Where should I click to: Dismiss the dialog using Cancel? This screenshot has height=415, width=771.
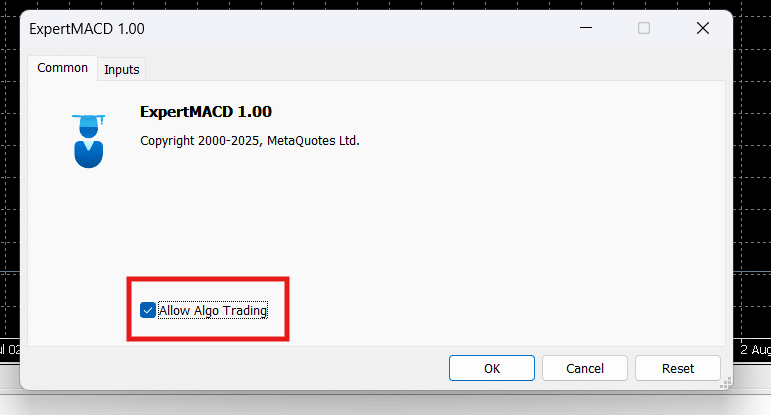pos(585,368)
